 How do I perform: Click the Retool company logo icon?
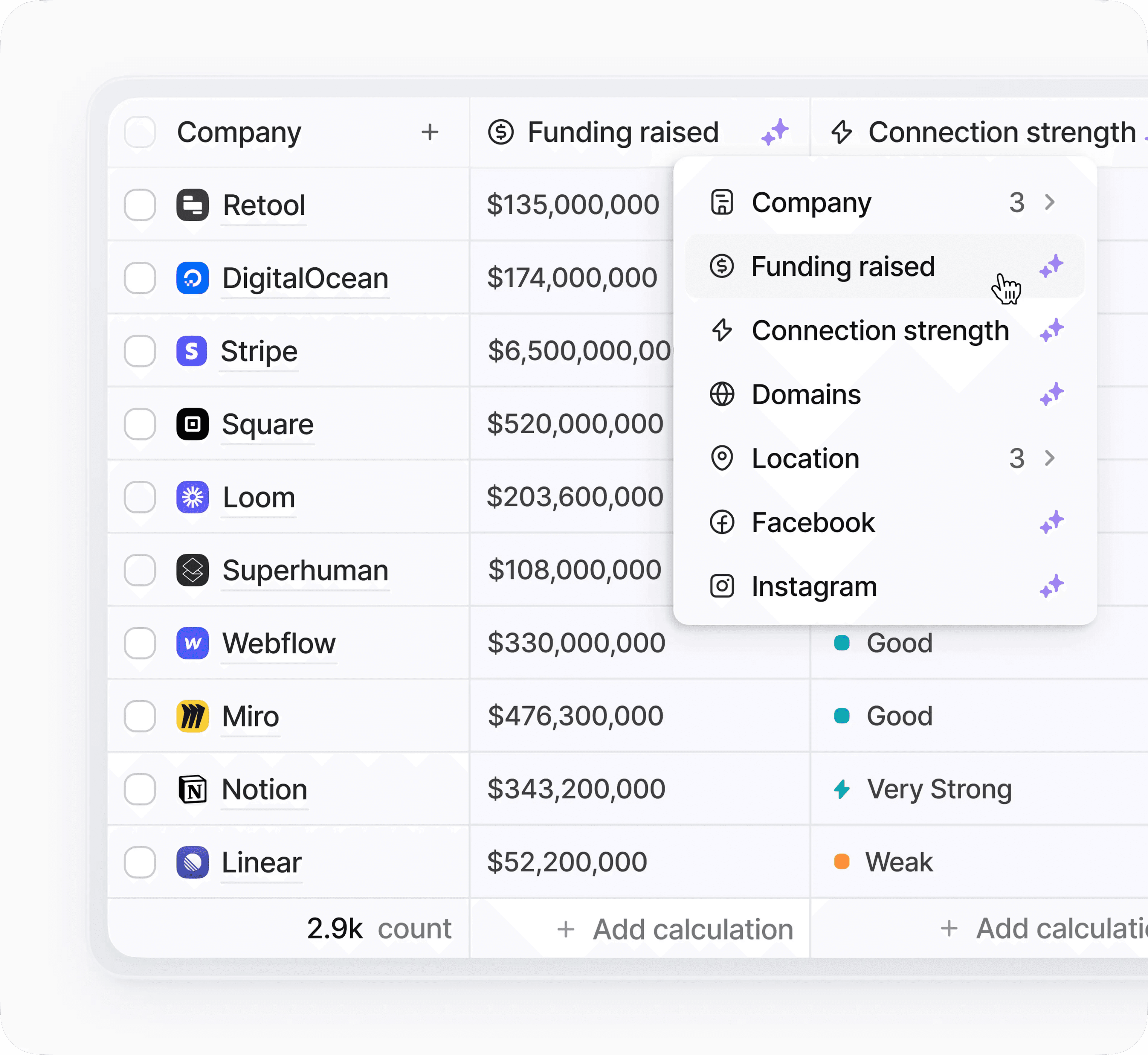193,205
